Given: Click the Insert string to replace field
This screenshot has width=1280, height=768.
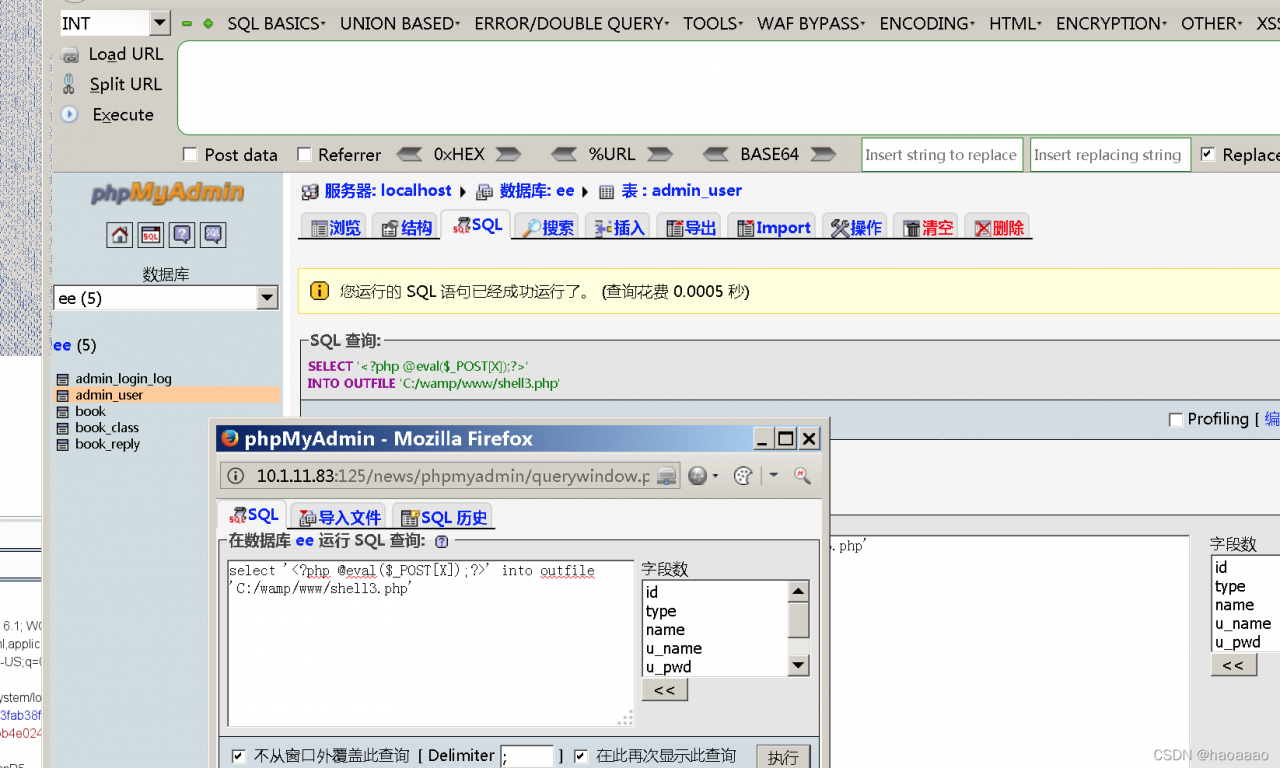Looking at the screenshot, I should (942, 154).
